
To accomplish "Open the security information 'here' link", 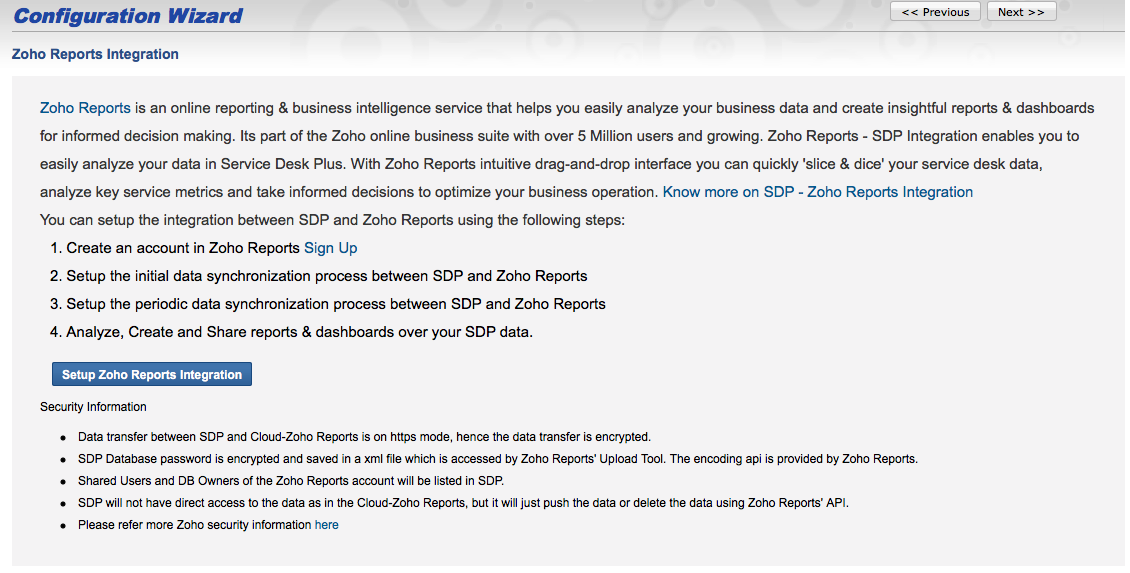I will point(326,525).
